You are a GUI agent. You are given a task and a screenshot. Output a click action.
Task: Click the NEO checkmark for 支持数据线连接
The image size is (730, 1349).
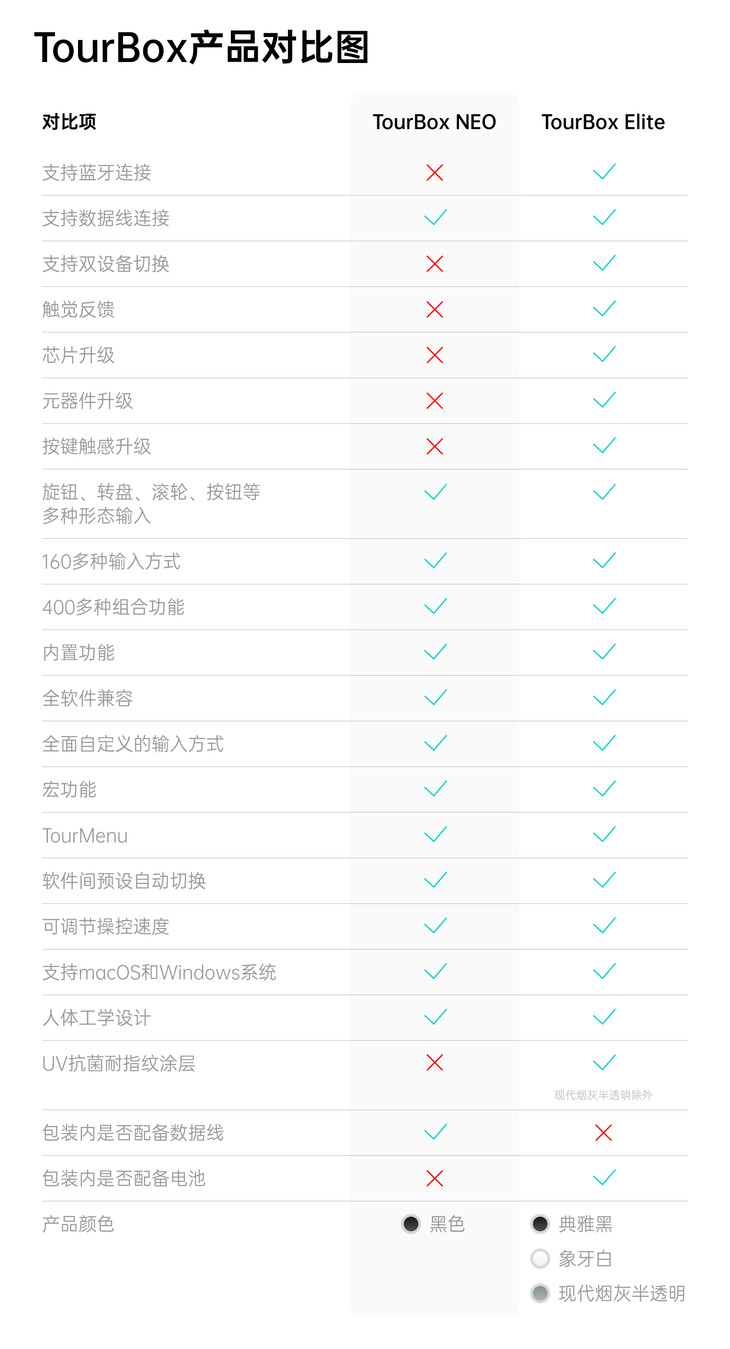434,218
